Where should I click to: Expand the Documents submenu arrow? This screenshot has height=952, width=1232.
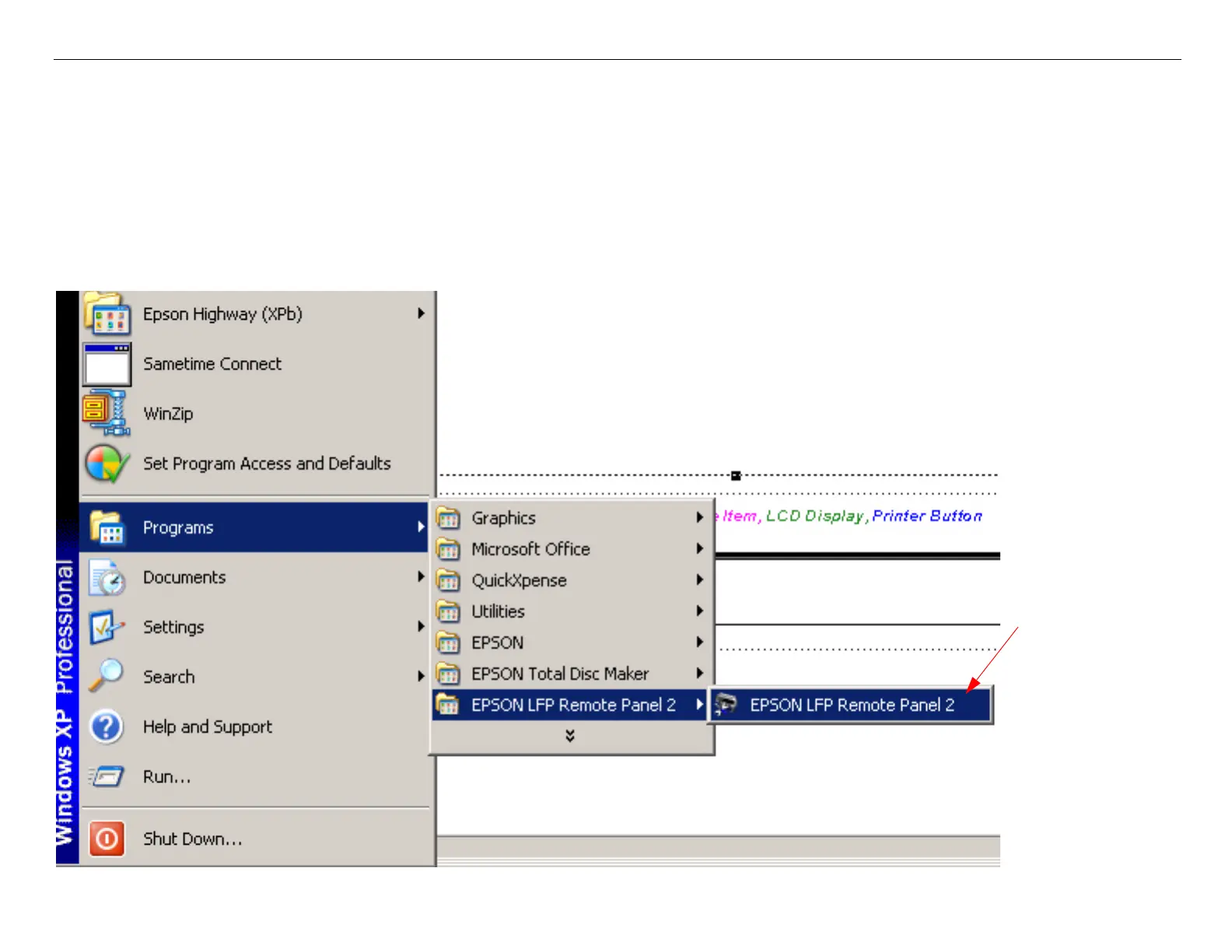(x=421, y=577)
